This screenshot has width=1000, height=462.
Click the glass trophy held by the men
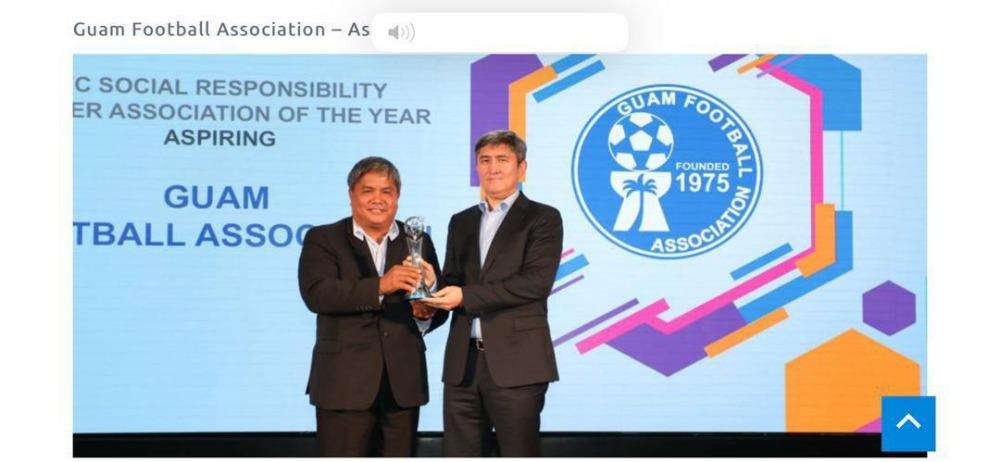416,258
